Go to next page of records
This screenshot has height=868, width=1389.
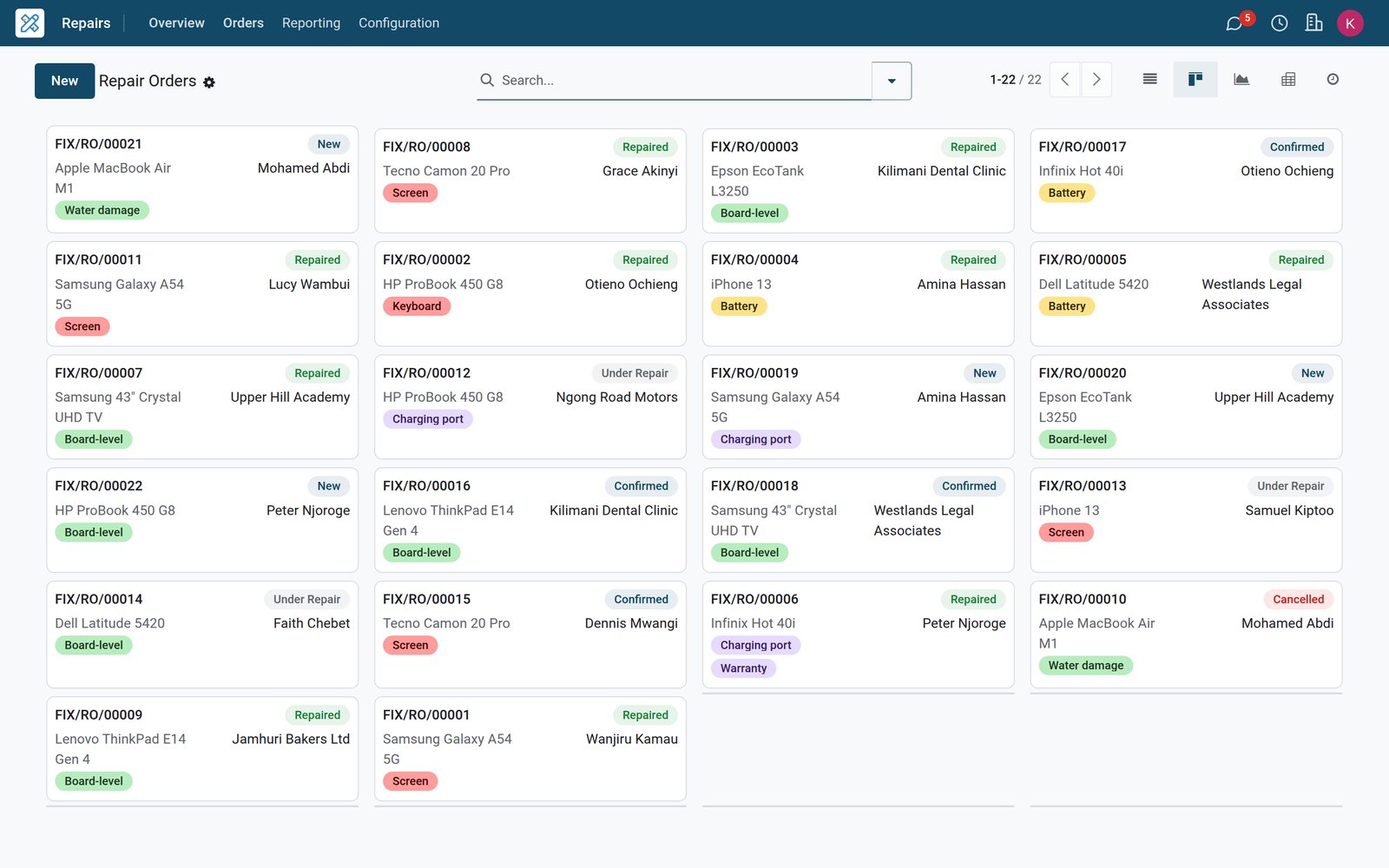click(1096, 79)
